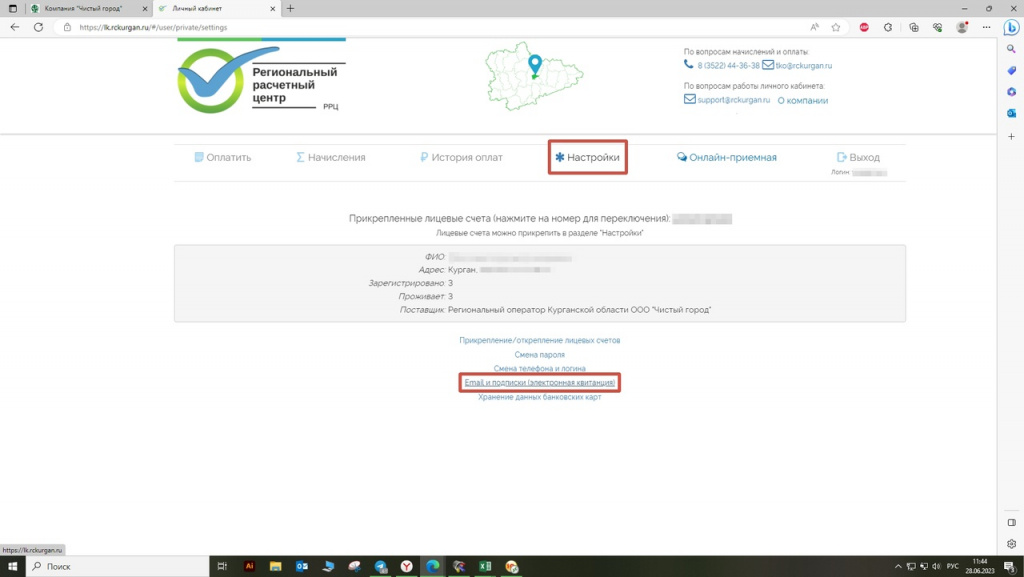This screenshot has height=577, width=1024.
Task: View site info lock icon
Action: [x=67, y=27]
